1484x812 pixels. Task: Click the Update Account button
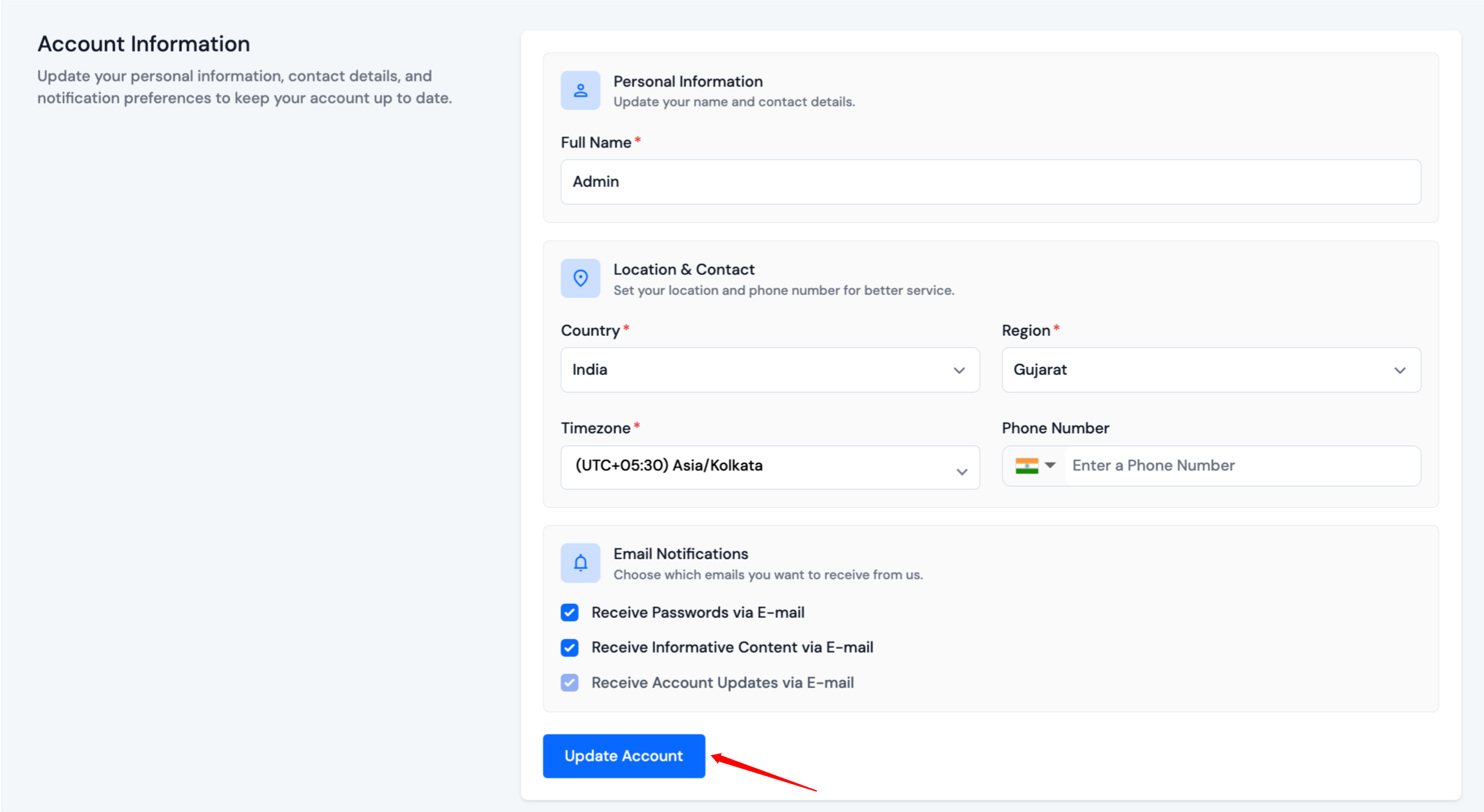coord(624,756)
